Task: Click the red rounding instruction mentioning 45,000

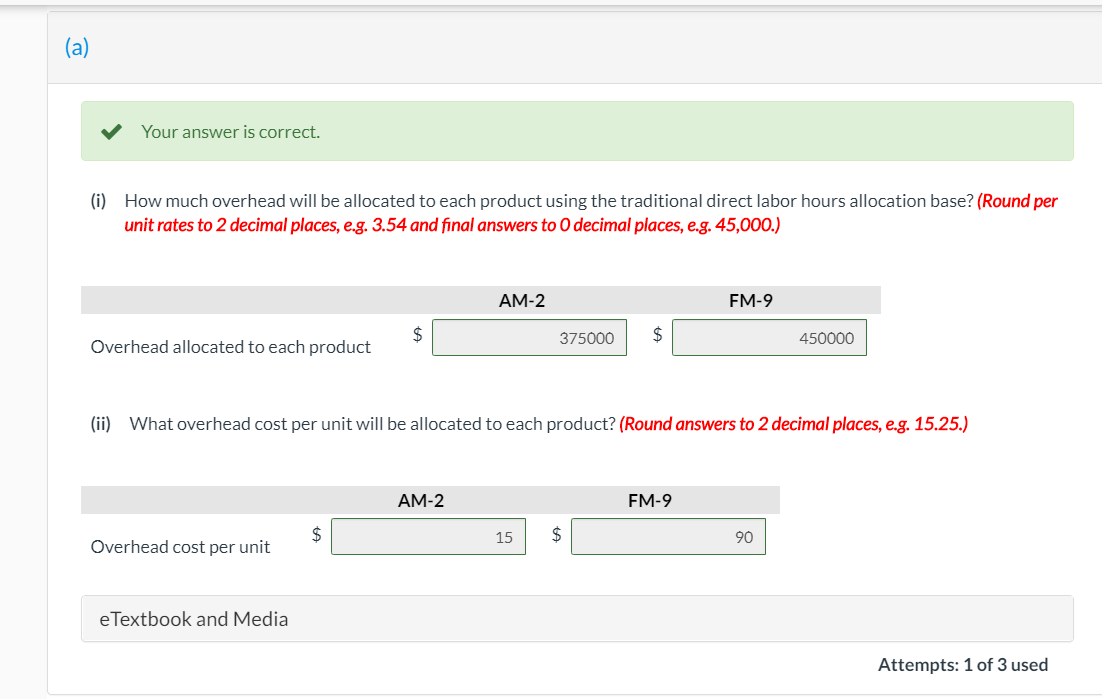Action: [452, 225]
